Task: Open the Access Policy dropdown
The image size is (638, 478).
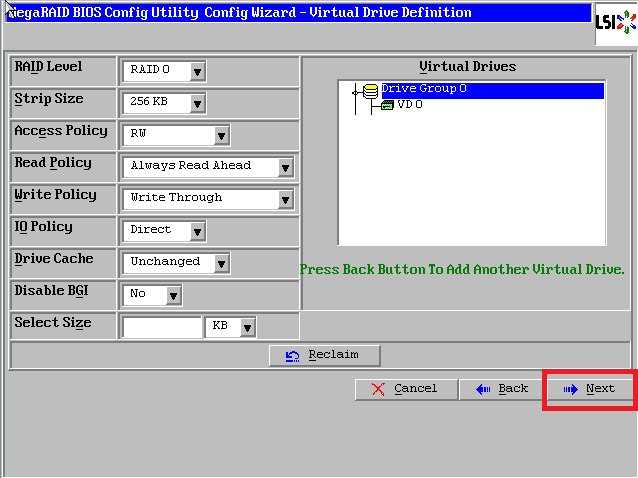Action: click(176, 135)
